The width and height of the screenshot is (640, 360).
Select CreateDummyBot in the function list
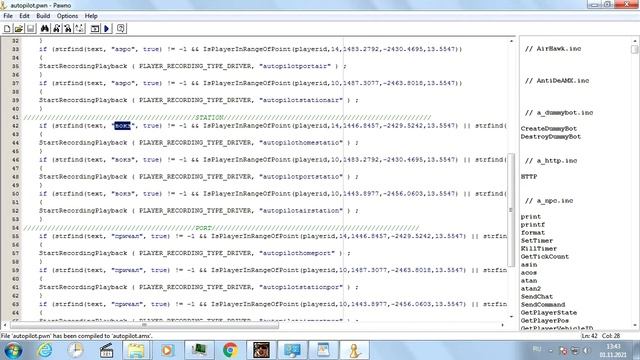click(x=549, y=129)
